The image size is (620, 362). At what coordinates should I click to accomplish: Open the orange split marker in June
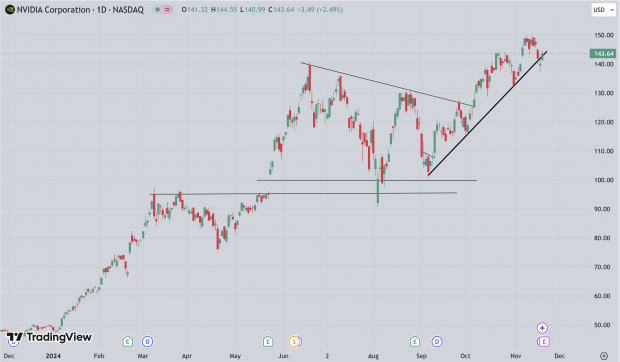pyautogui.click(x=294, y=341)
